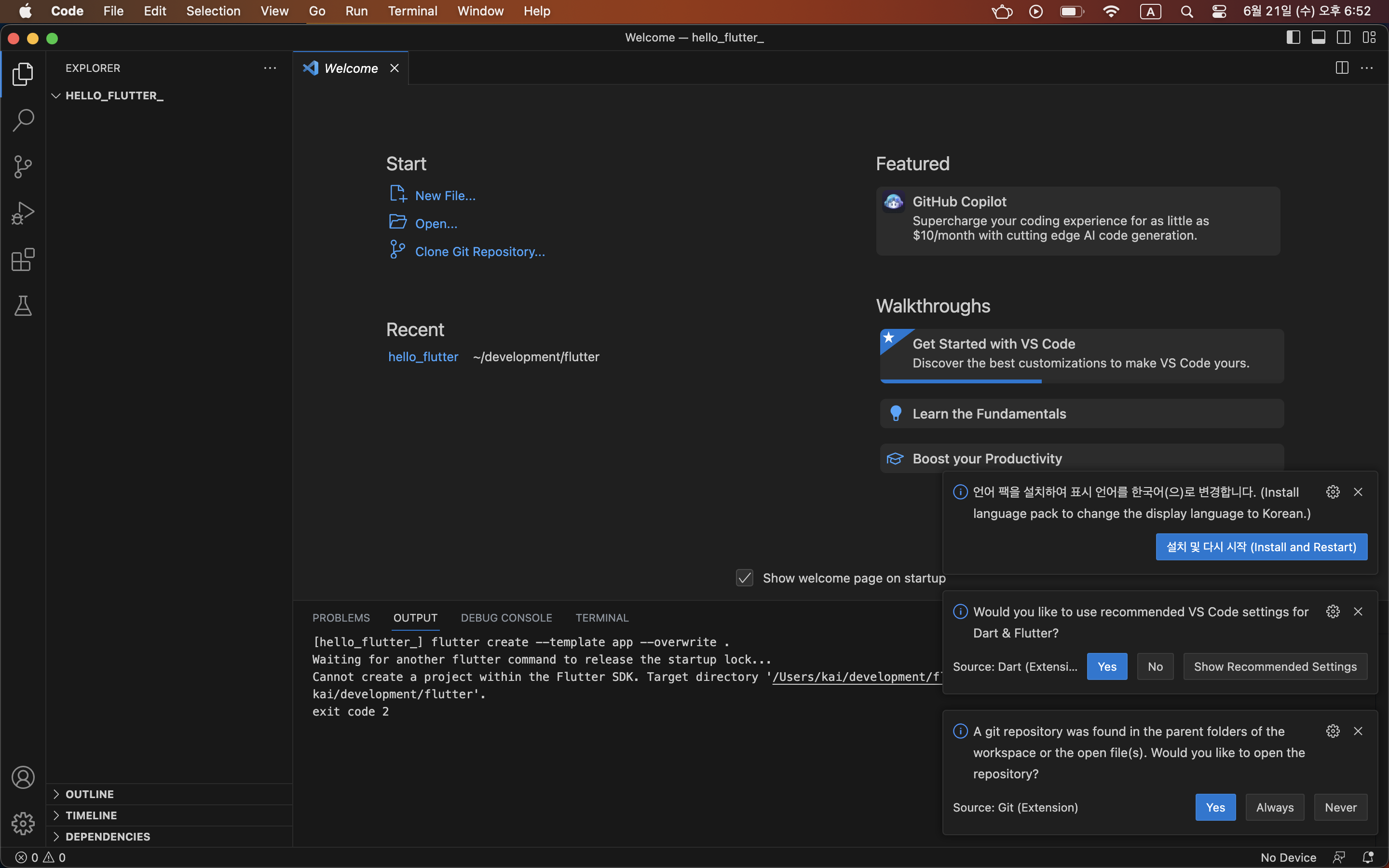Click the feedback icon in status bar
The width and height of the screenshot is (1389, 868).
coord(1339,857)
